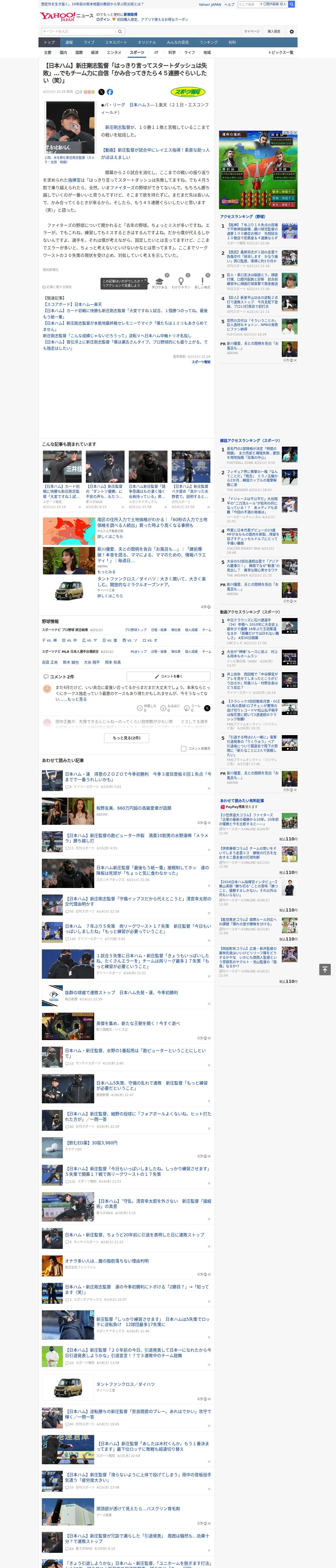Image resolution: width=336 pixels, height=1568 pixels.
Task: Expand first comment with もっと見る link
Action: coord(77,699)
